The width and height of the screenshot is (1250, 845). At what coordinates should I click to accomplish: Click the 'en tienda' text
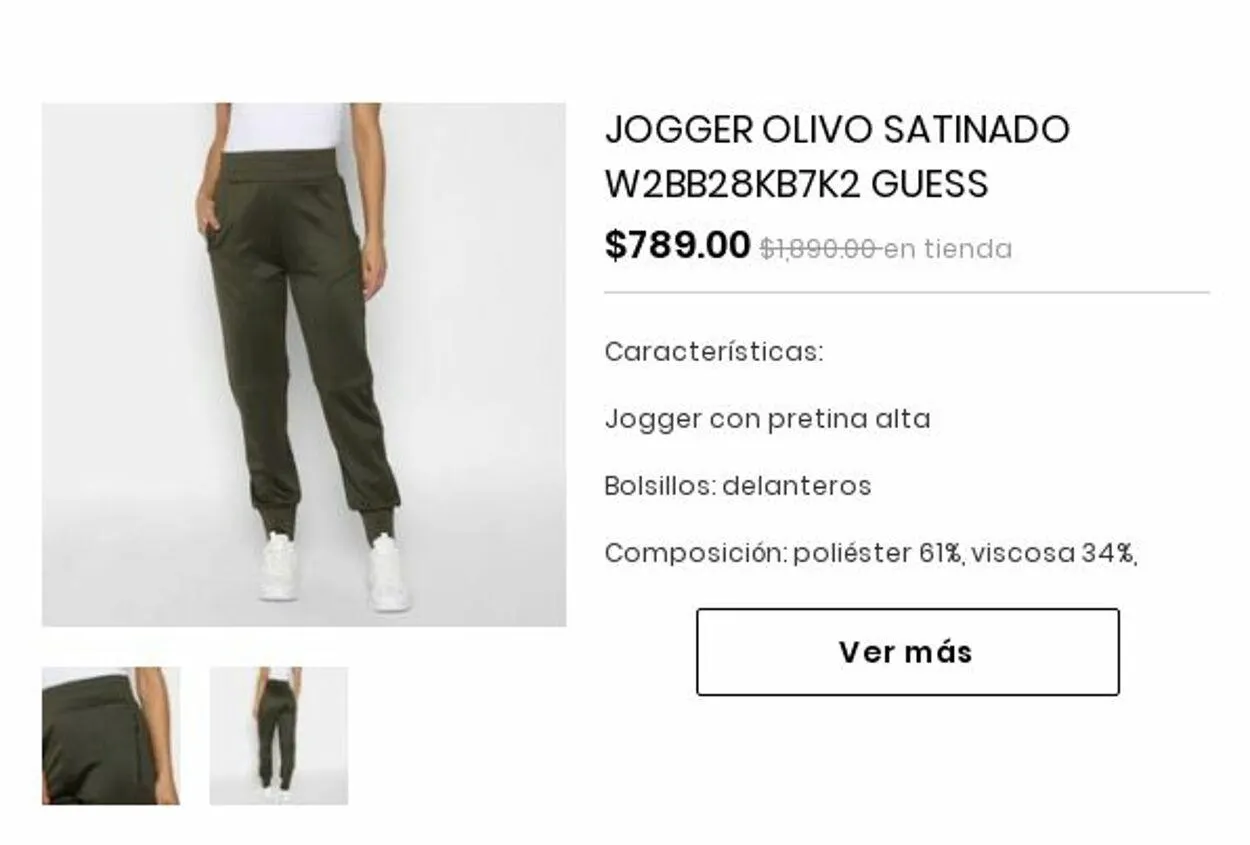(948, 249)
